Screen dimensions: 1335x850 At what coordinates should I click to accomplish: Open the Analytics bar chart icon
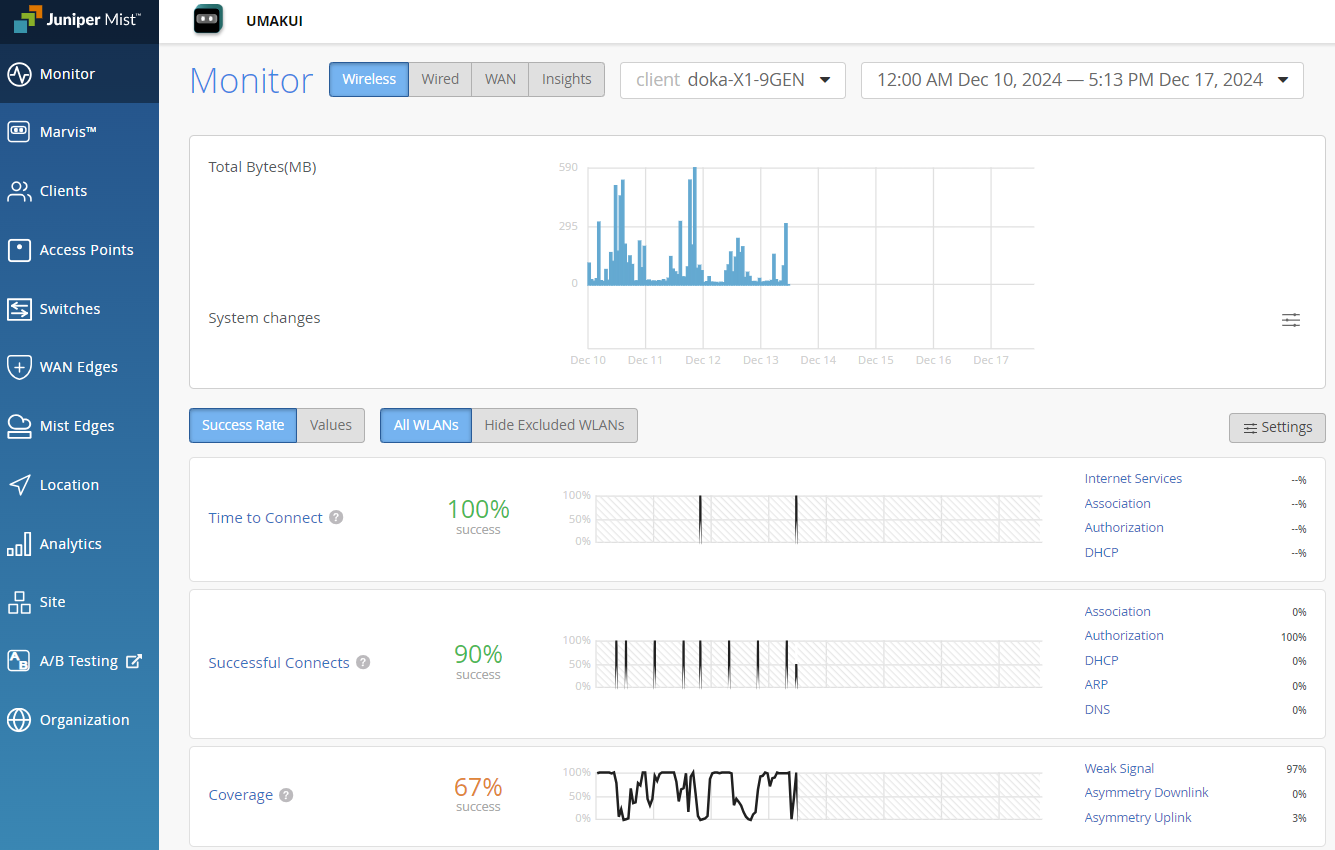(19, 544)
